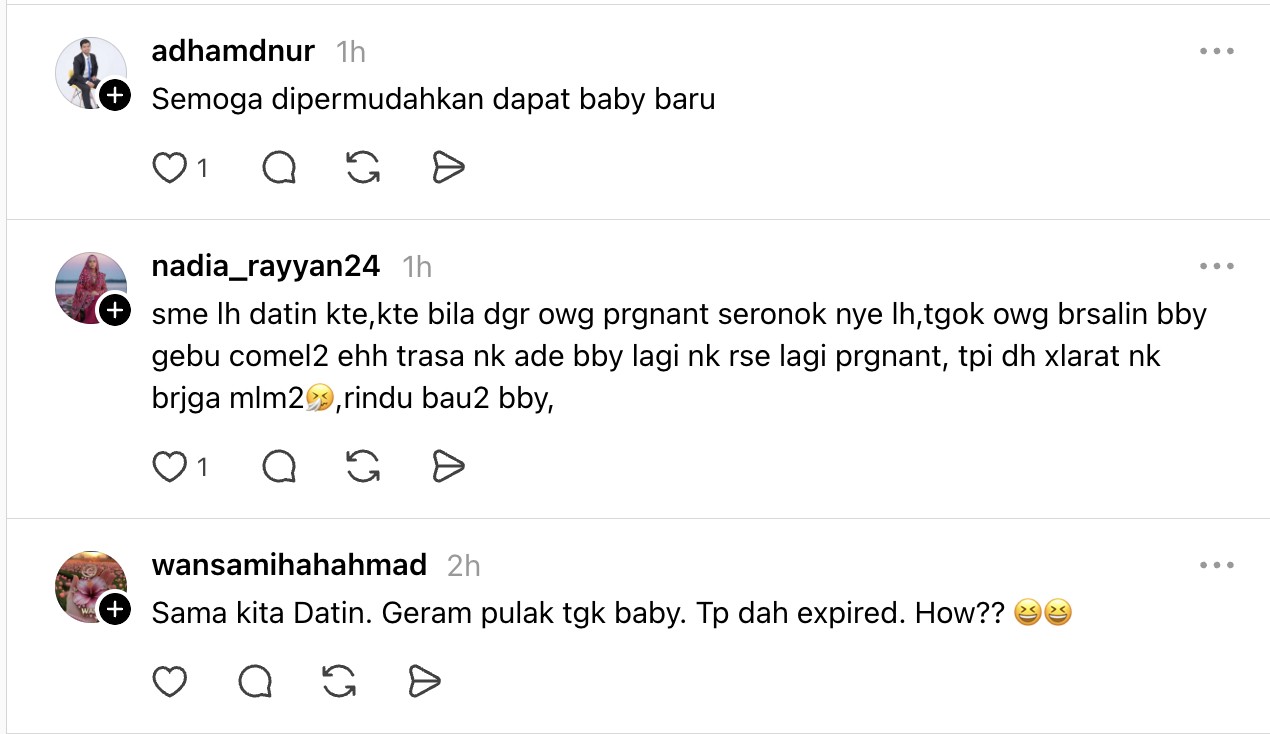Share wansamihahahmad's comment
The image size is (1270, 734).
pyautogui.click(x=425, y=682)
